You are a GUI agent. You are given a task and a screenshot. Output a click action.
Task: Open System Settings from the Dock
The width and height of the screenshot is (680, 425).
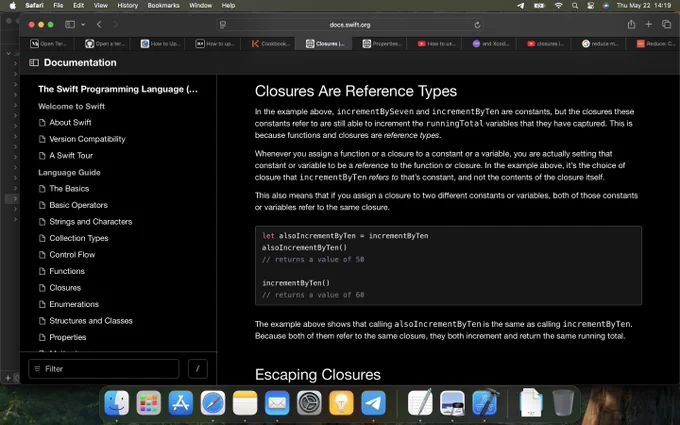click(x=309, y=403)
